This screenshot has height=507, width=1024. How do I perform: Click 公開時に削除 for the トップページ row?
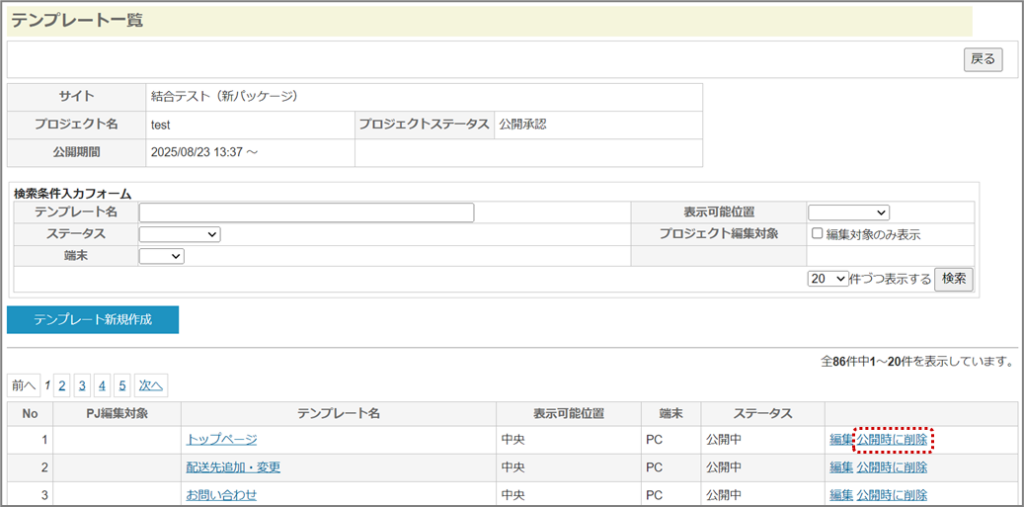[892, 439]
